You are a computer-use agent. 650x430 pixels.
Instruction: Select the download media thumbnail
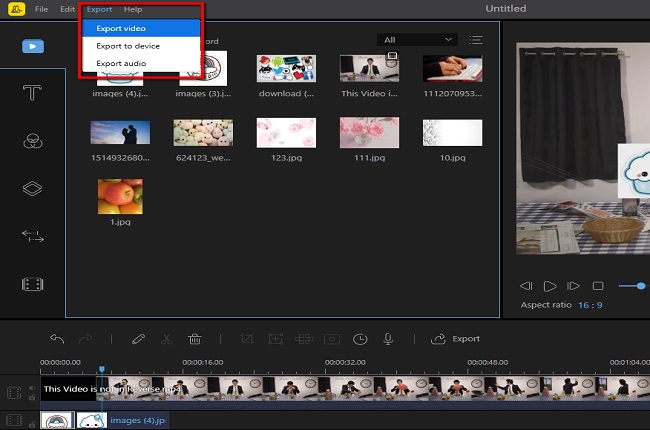(286, 68)
